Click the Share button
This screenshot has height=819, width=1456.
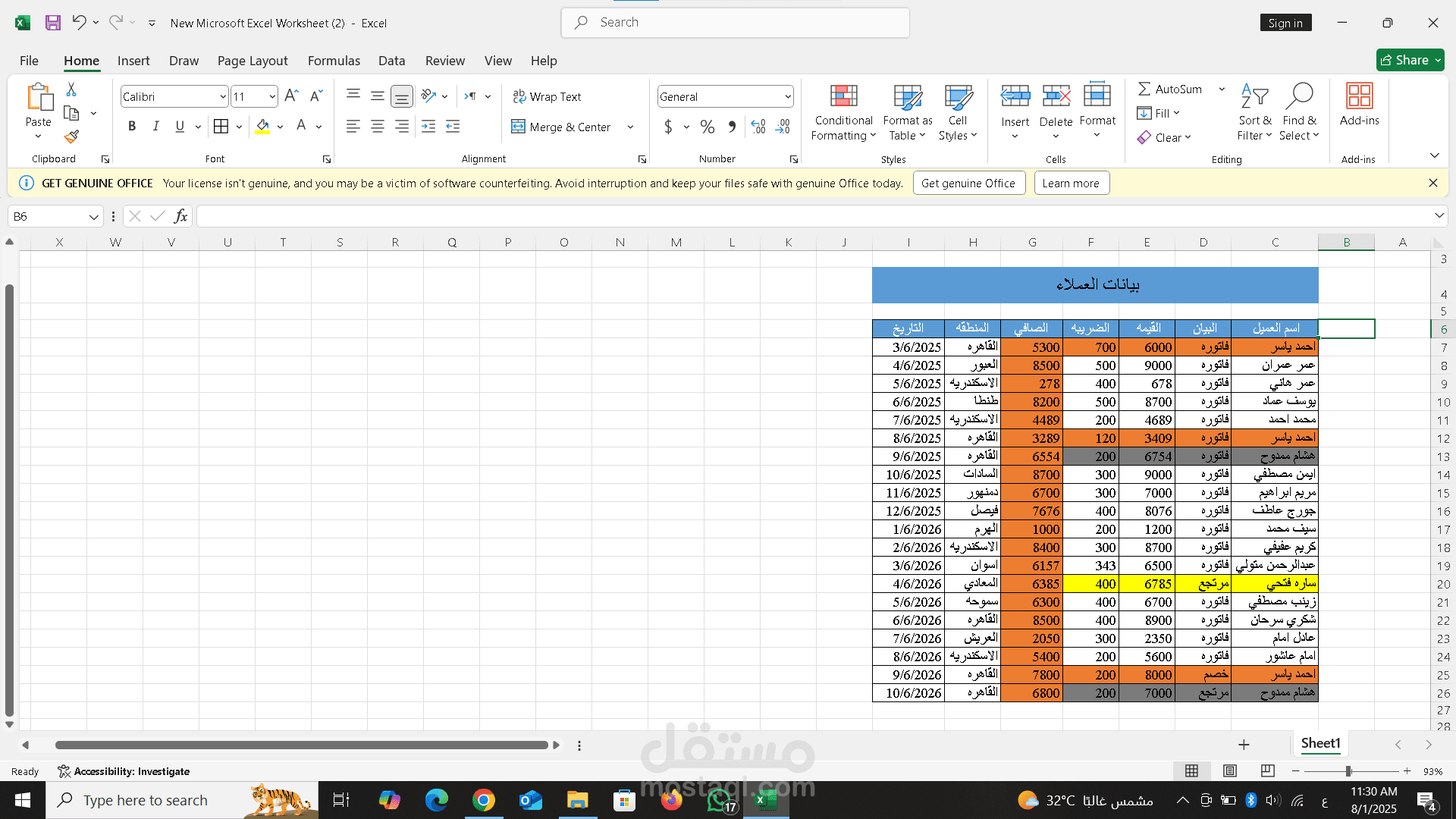coord(1410,60)
